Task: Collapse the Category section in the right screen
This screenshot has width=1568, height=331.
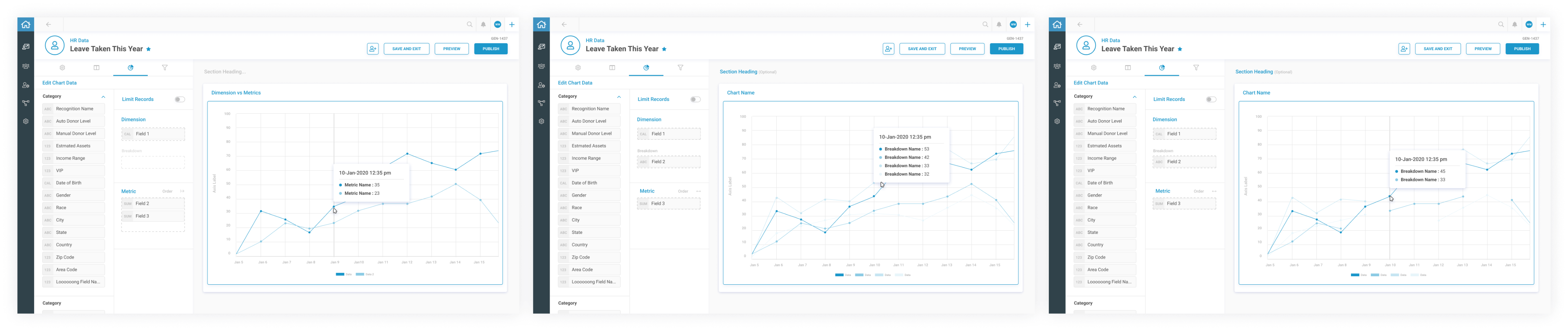Action: (x=1134, y=97)
